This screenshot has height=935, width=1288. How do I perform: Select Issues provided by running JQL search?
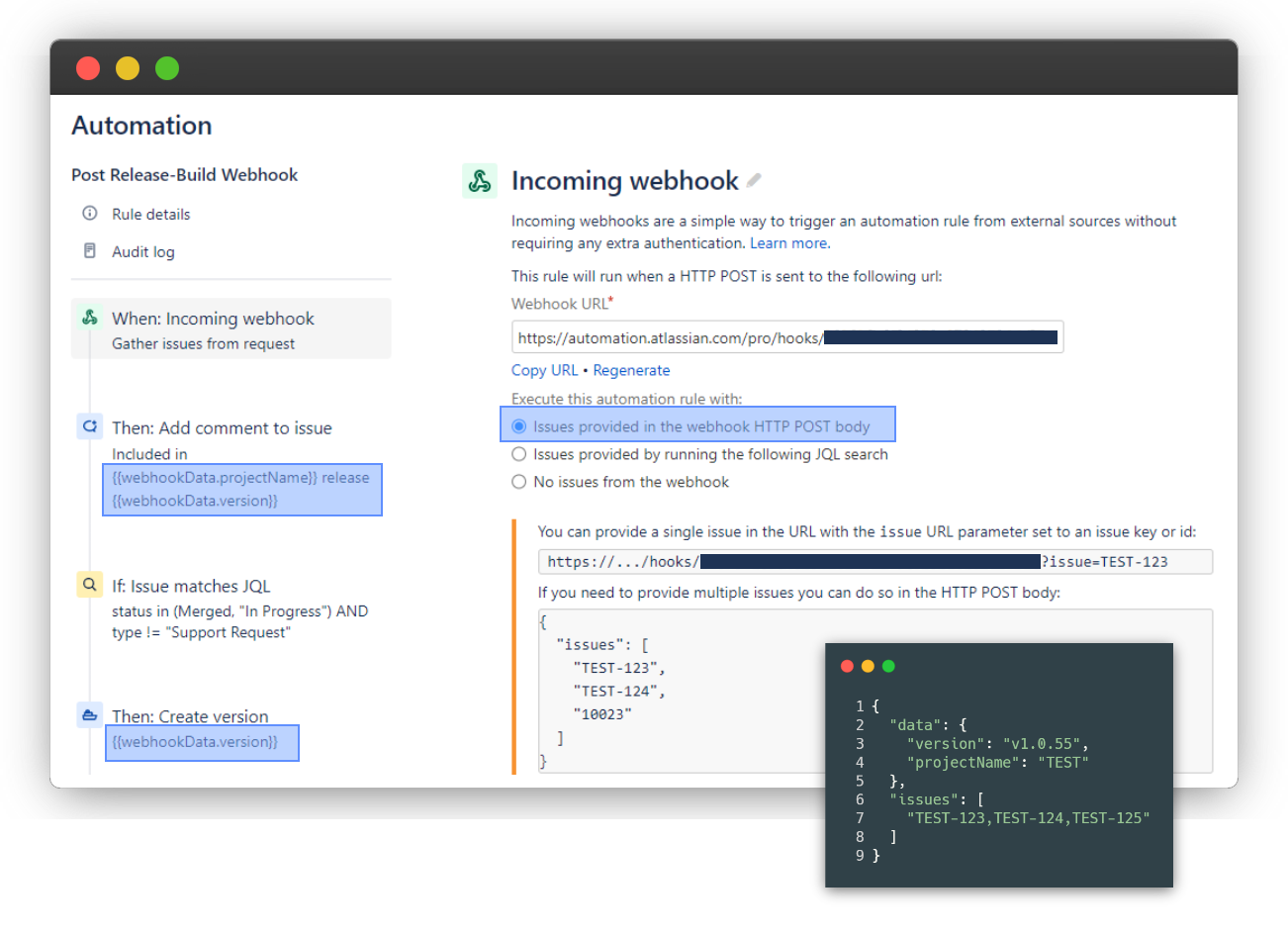pos(518,454)
